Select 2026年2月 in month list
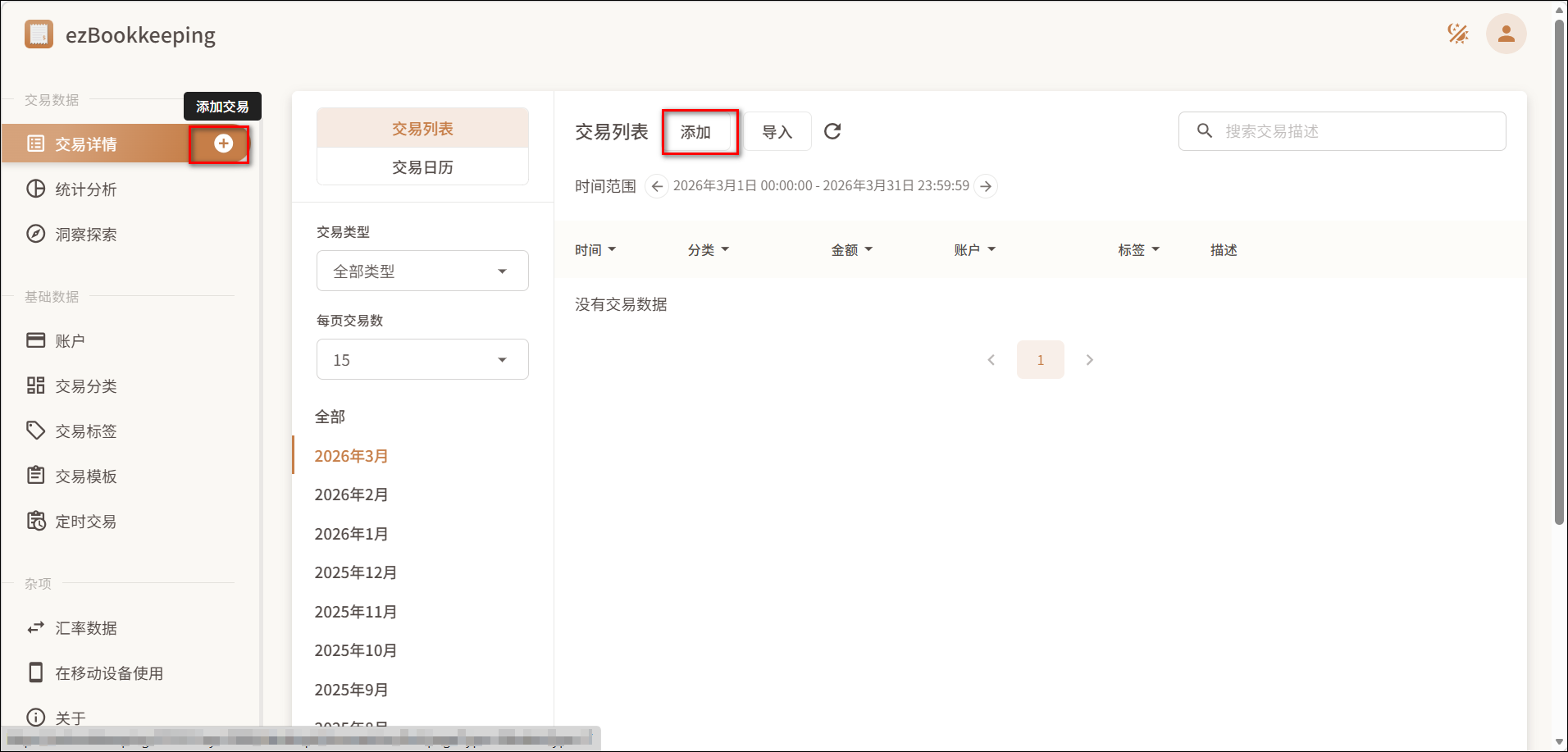Viewport: 1568px width, 752px height. pyautogui.click(x=351, y=494)
